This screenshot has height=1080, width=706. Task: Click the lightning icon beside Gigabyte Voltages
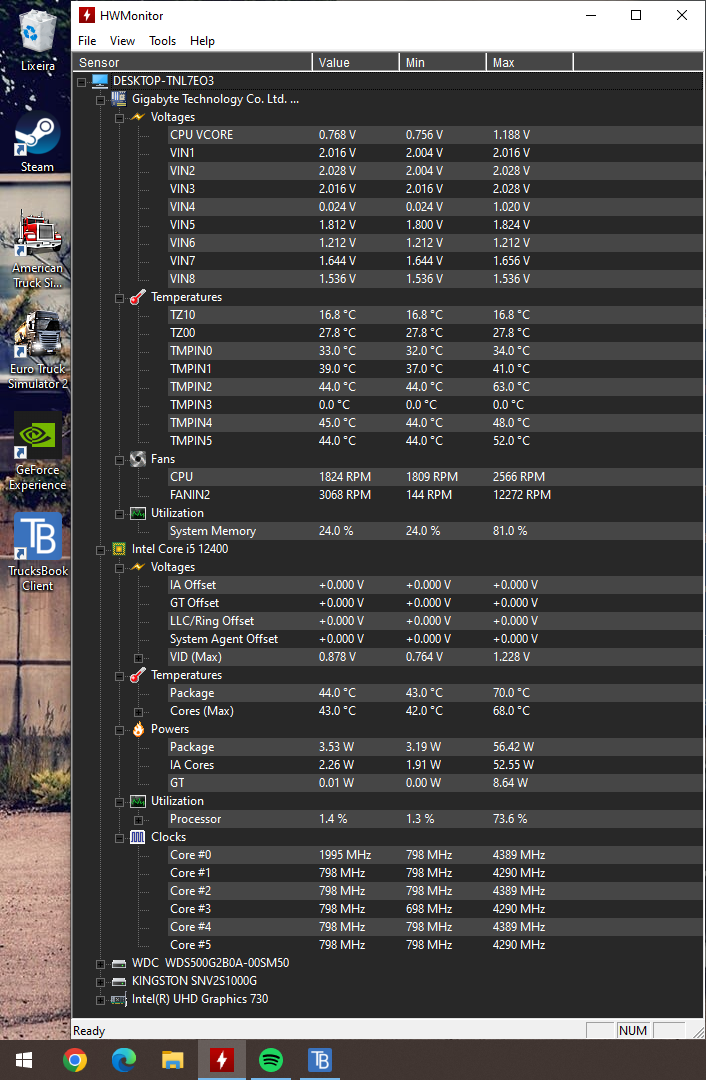point(138,117)
